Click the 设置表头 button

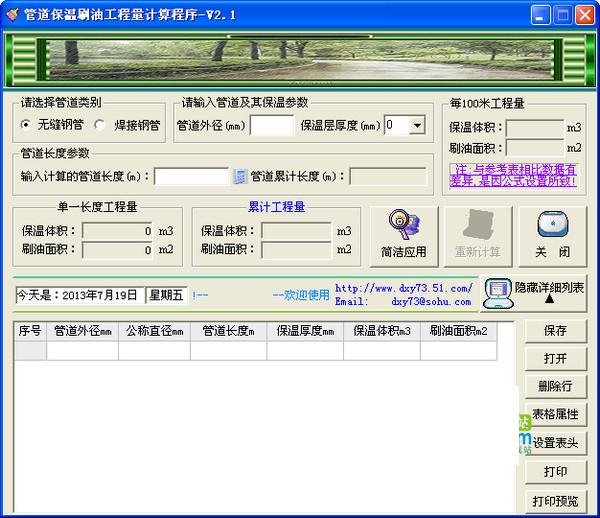[555, 442]
